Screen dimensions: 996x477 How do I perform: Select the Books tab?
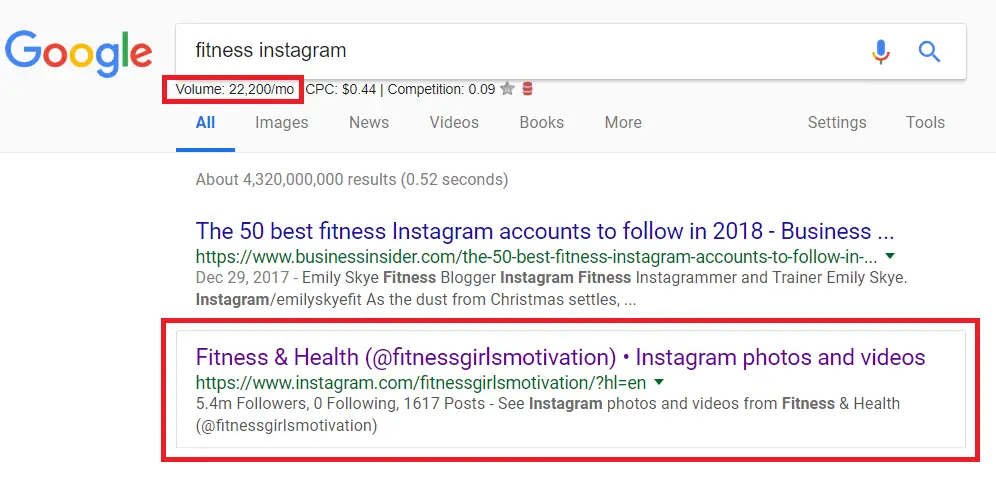click(541, 123)
